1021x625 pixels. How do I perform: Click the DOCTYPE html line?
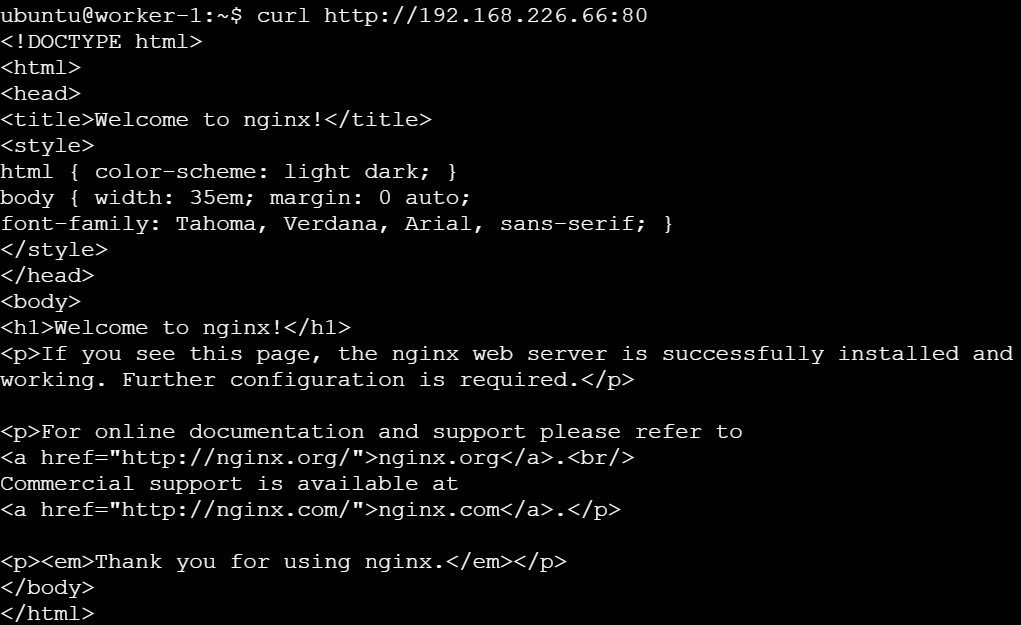102,42
